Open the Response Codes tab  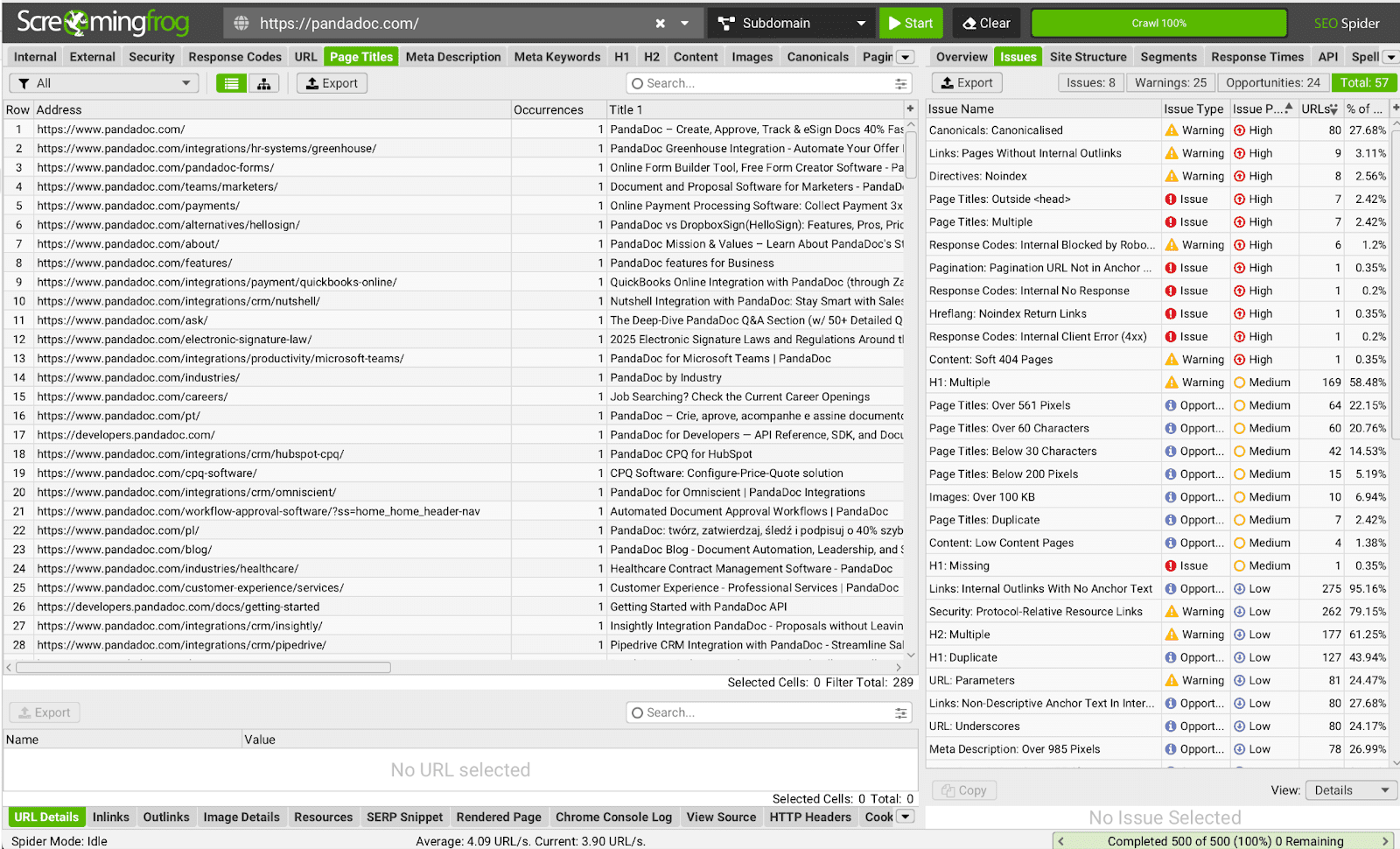pos(234,57)
